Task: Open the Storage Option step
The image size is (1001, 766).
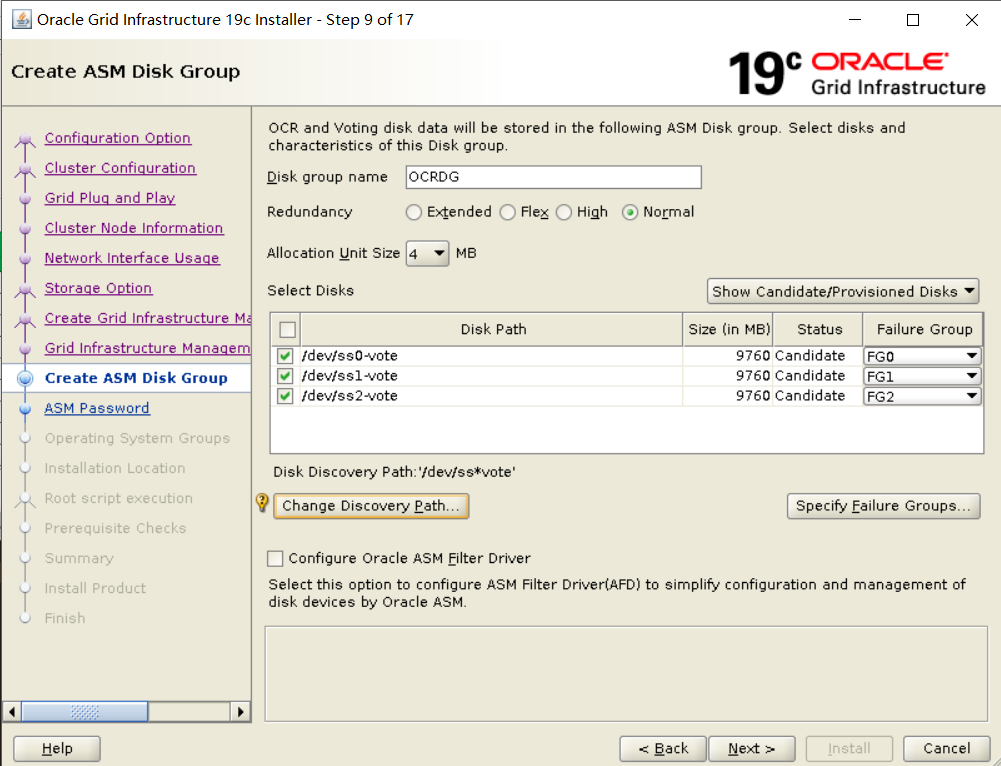Action: tap(98, 288)
